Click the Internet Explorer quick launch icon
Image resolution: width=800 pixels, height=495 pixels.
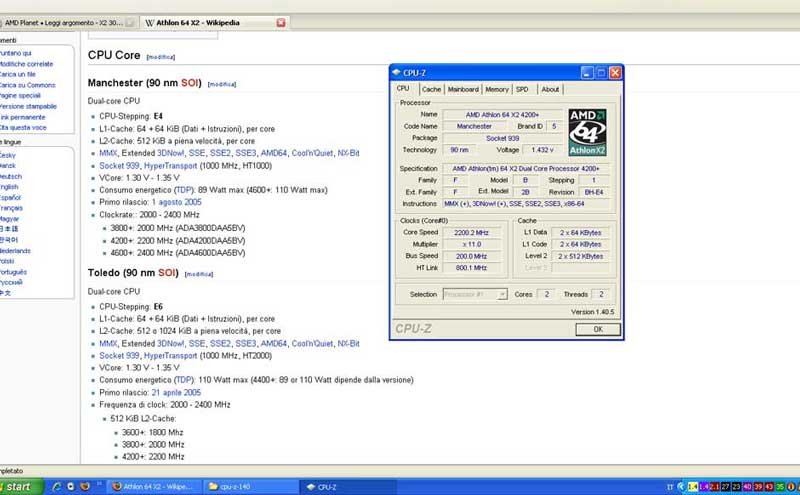point(57,487)
